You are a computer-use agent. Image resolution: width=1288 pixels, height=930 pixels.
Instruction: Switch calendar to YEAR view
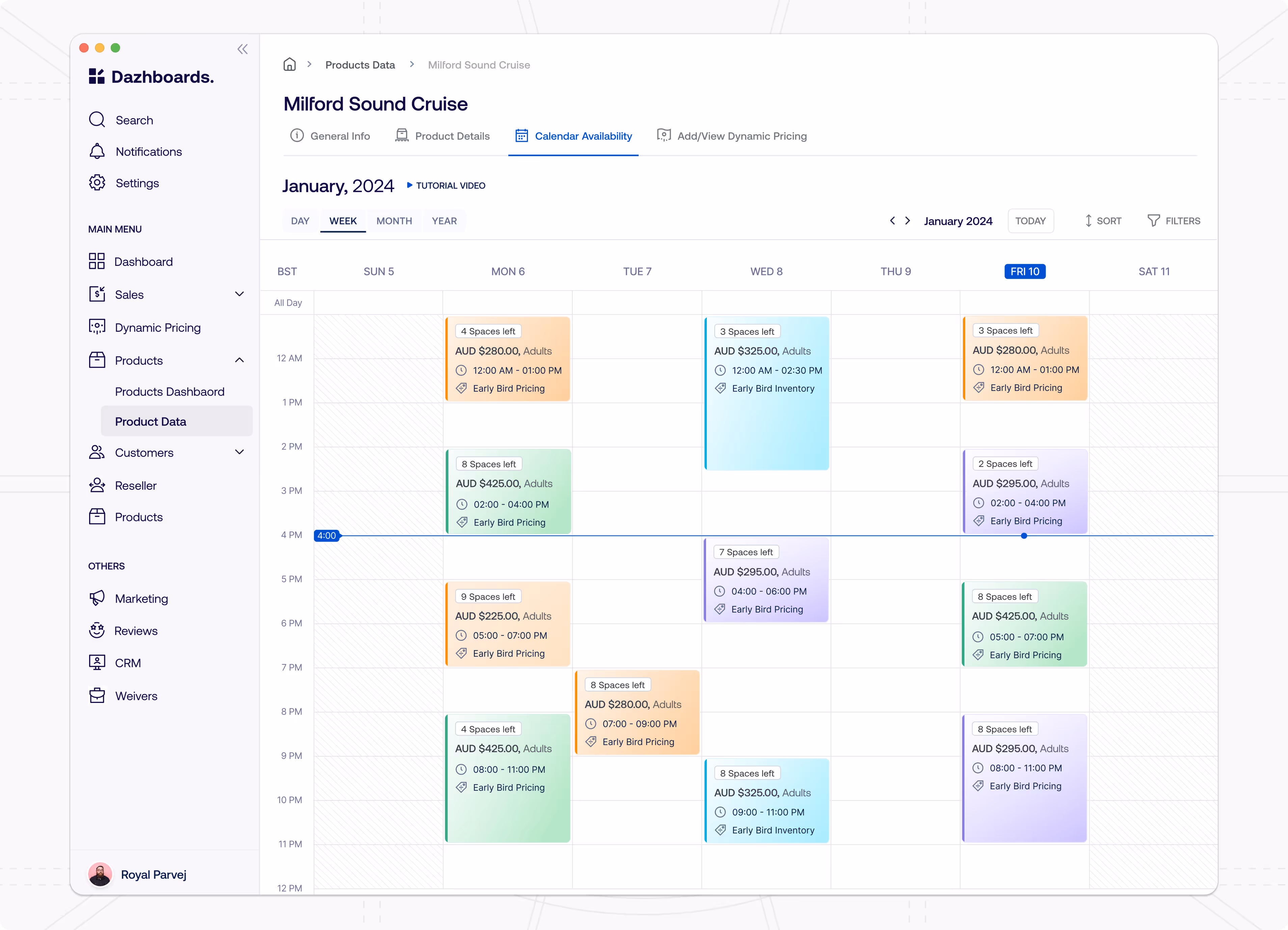pos(444,221)
